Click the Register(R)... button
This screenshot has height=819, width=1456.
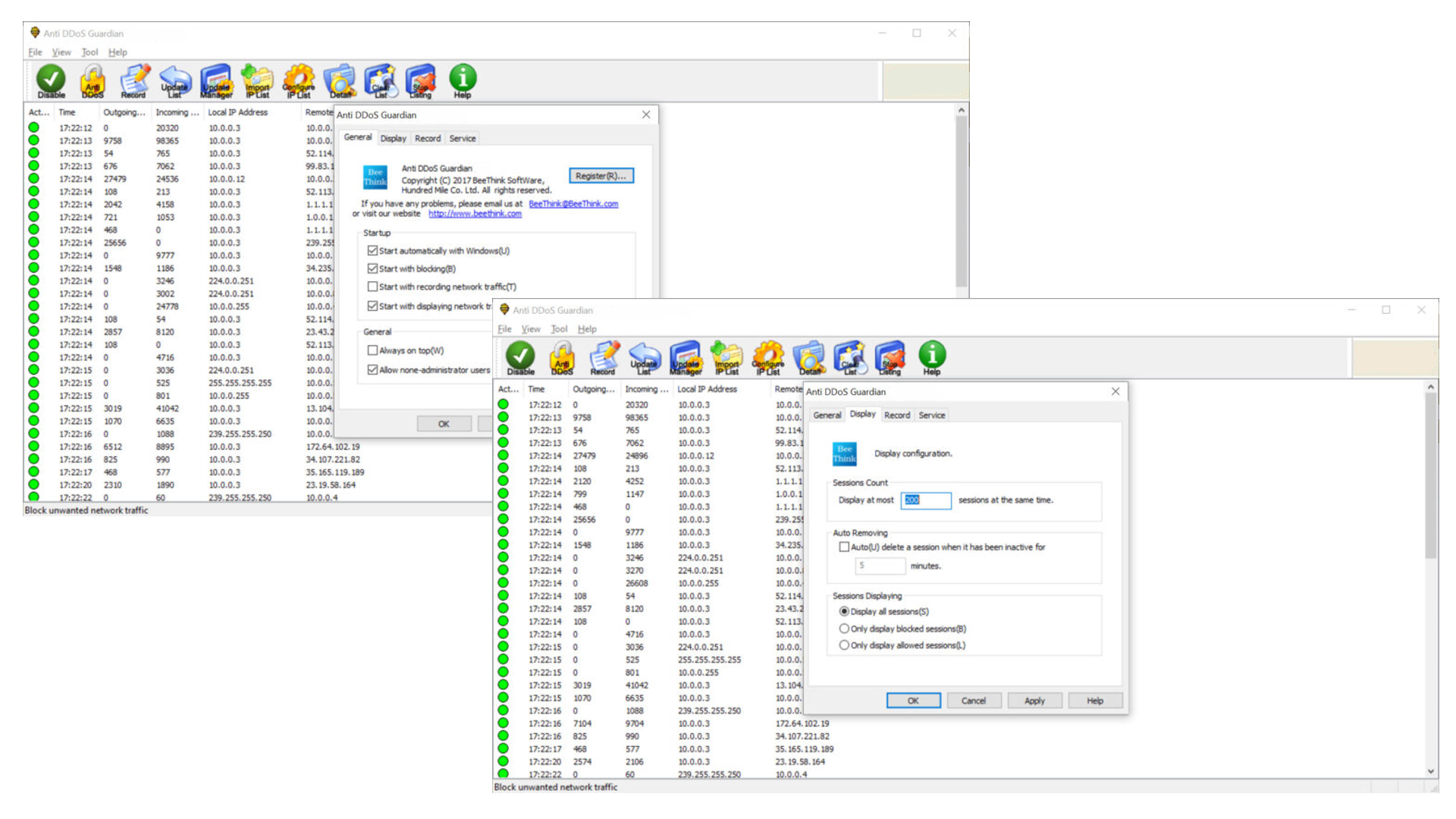[601, 176]
